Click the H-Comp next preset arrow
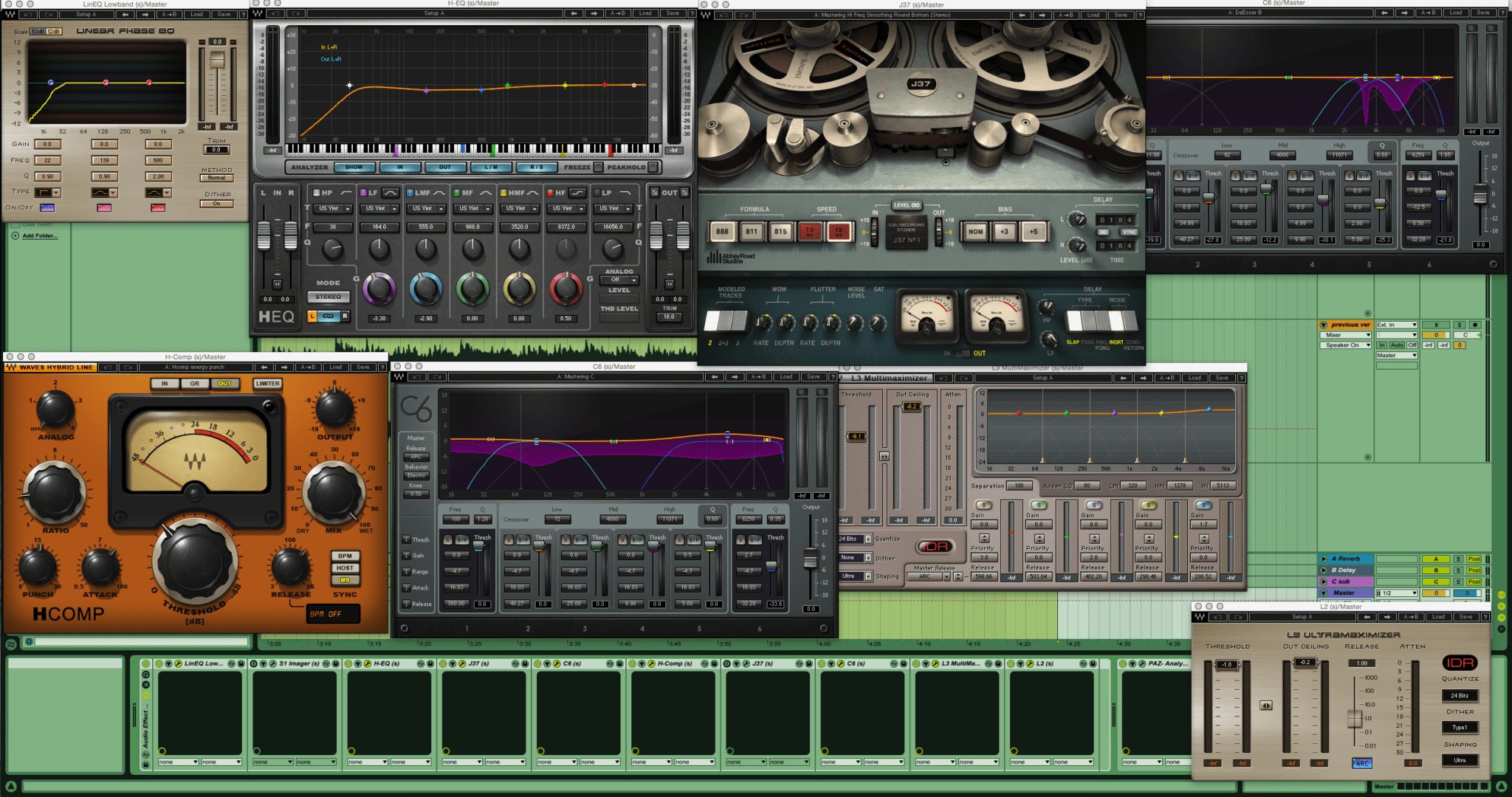The height and width of the screenshot is (797, 1512). 285,367
